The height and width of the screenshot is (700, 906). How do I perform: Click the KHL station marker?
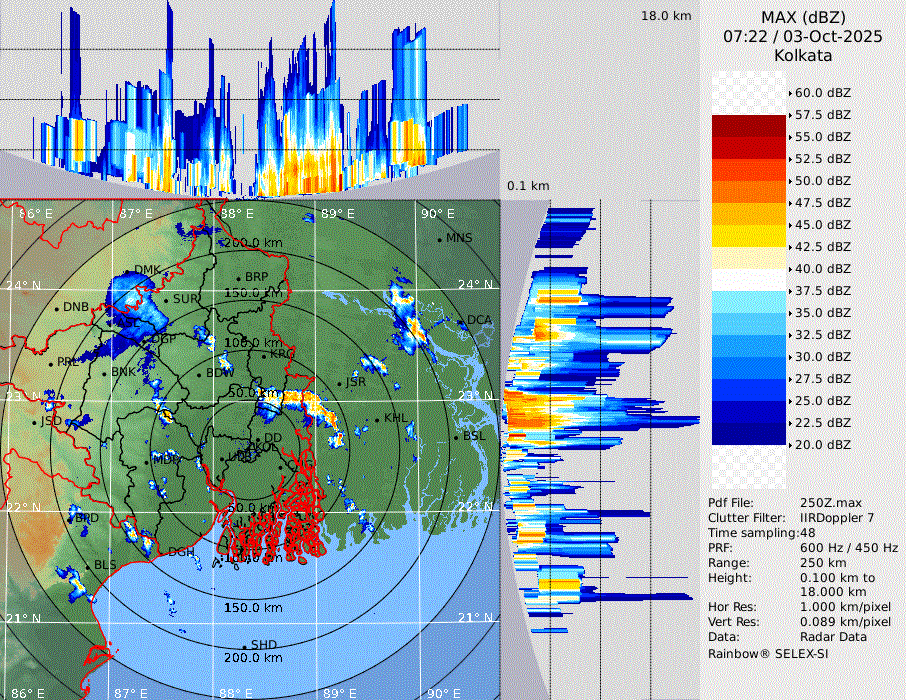click(x=377, y=419)
